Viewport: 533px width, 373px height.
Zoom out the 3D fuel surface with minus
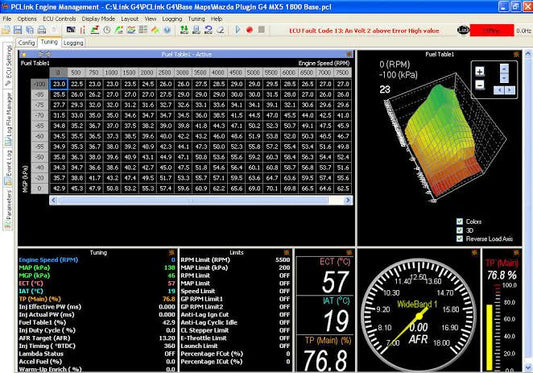[480, 85]
